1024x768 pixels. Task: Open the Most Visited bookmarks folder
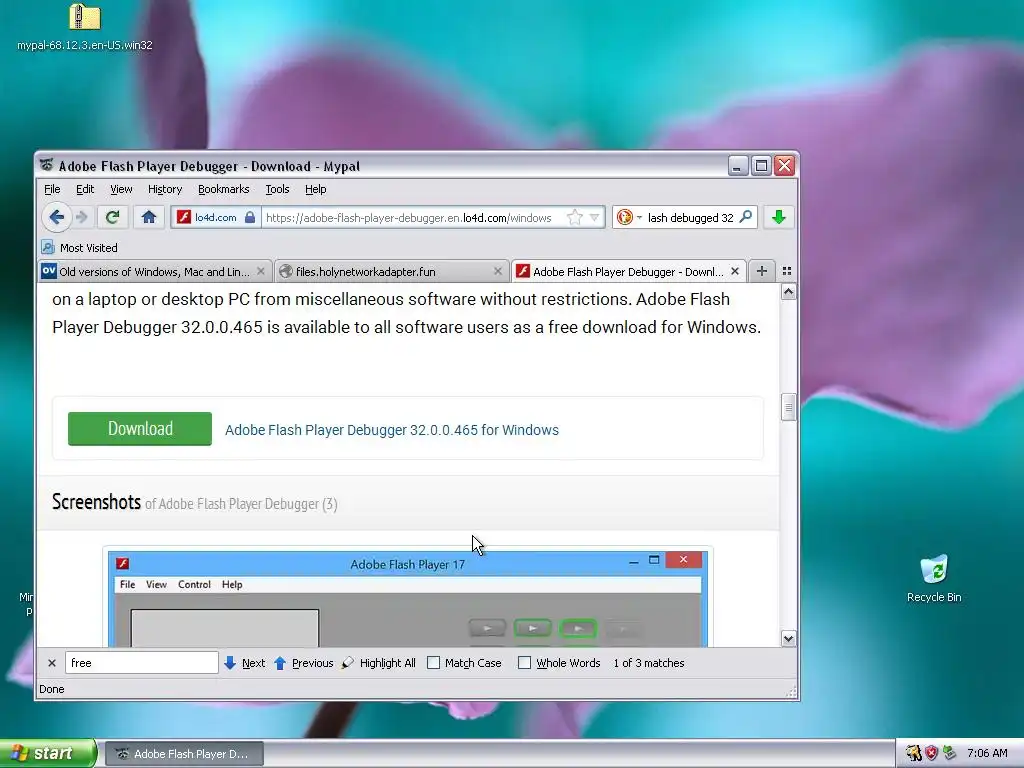coord(80,248)
